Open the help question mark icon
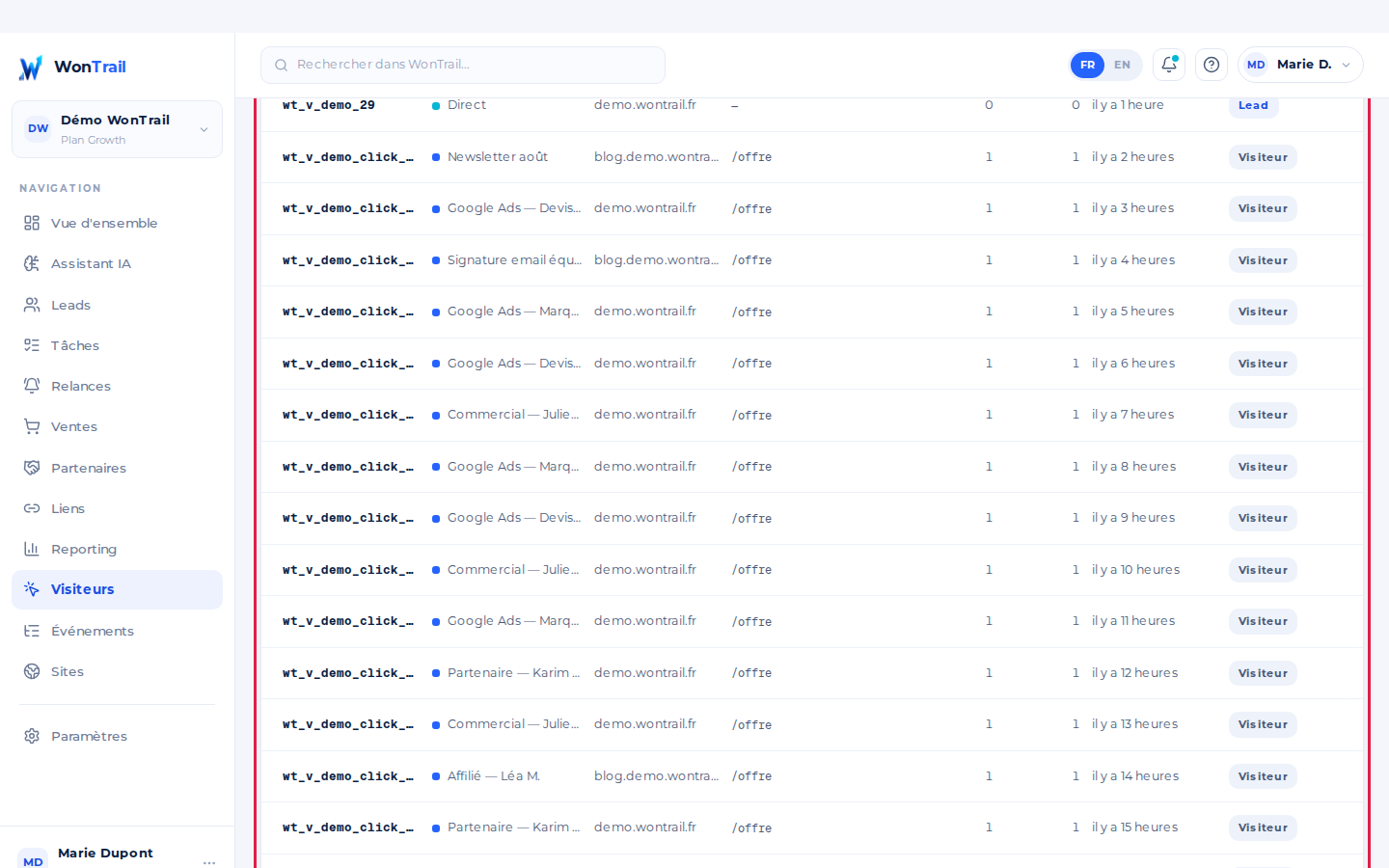 pos(1212,65)
